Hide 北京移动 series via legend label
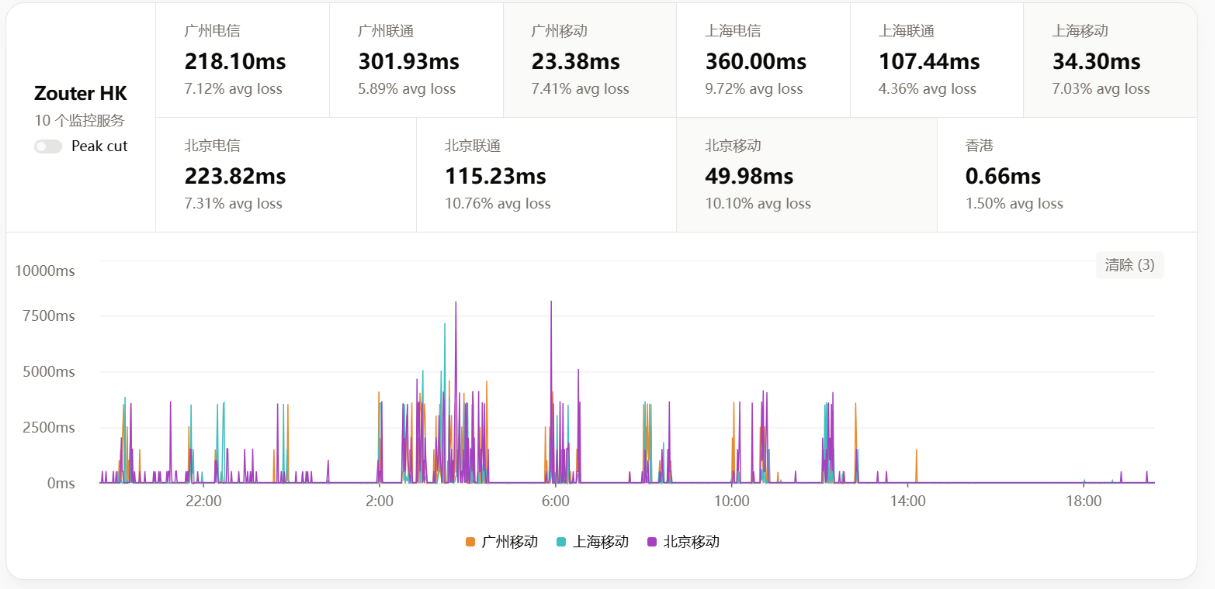 point(691,542)
